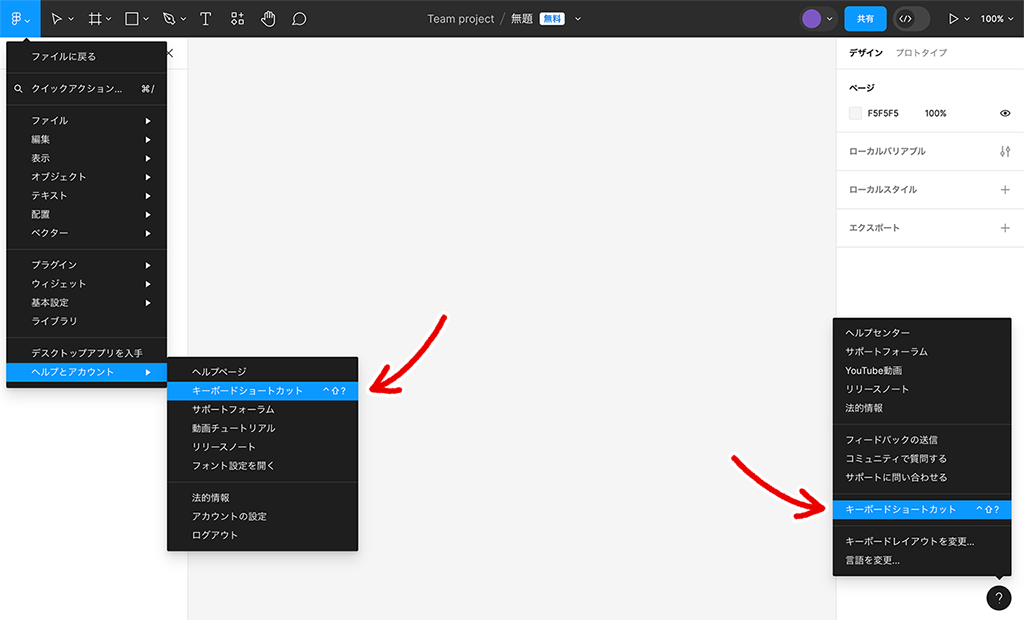Select the Hand tool
The height and width of the screenshot is (620, 1024).
tap(268, 19)
